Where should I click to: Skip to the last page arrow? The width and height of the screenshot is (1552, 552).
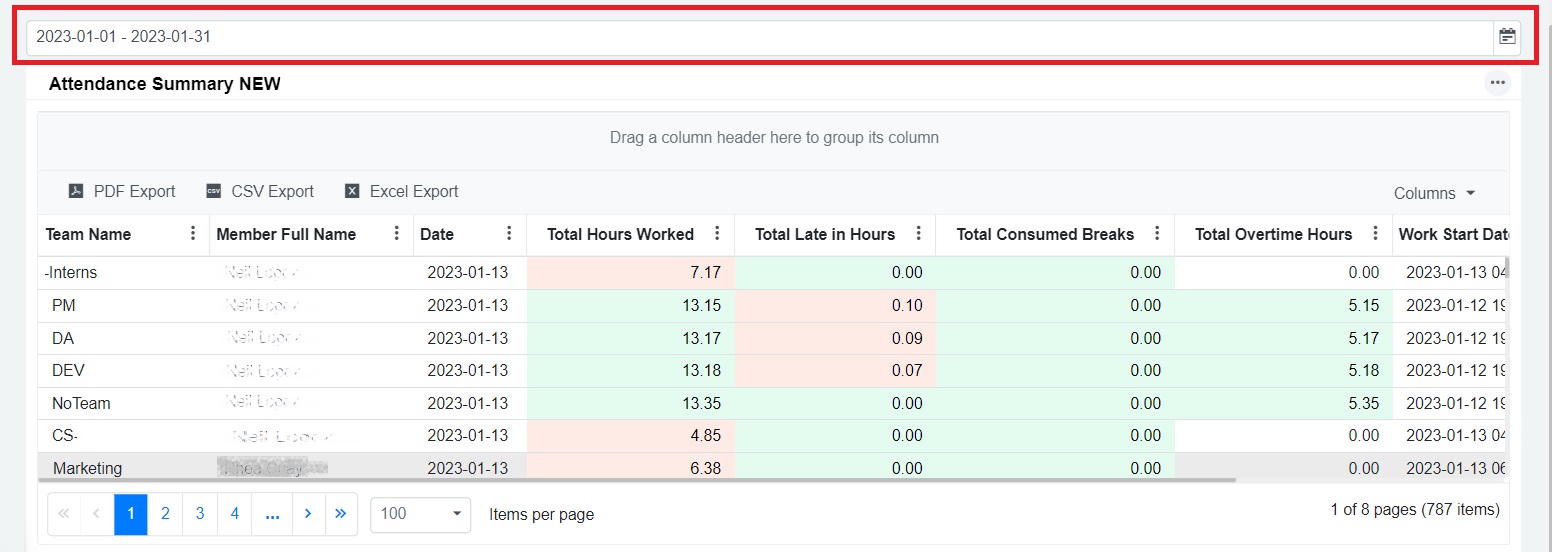point(340,514)
